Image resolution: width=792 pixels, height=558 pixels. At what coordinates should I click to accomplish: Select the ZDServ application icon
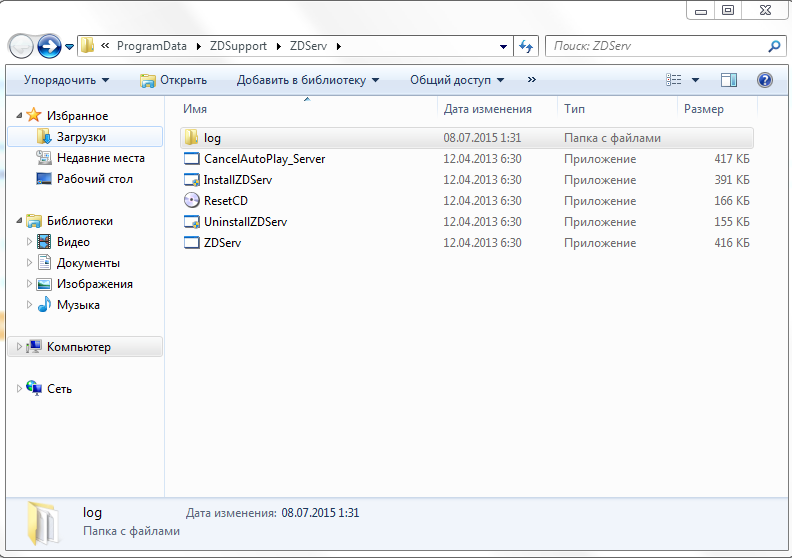click(191, 242)
